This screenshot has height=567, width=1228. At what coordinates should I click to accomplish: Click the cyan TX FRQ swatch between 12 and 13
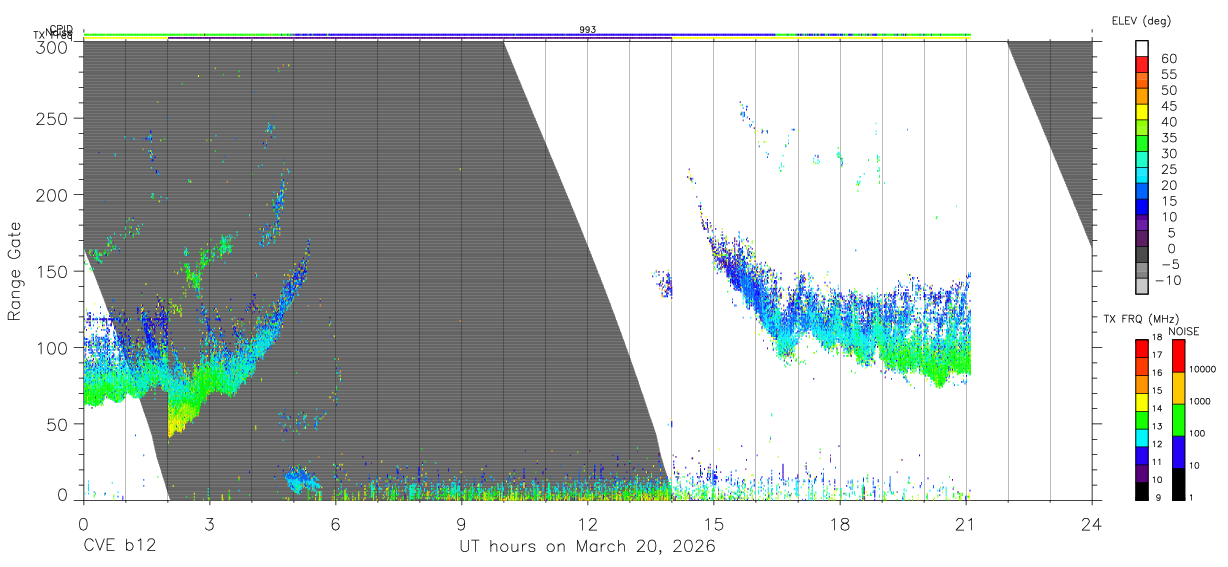pyautogui.click(x=1142, y=437)
